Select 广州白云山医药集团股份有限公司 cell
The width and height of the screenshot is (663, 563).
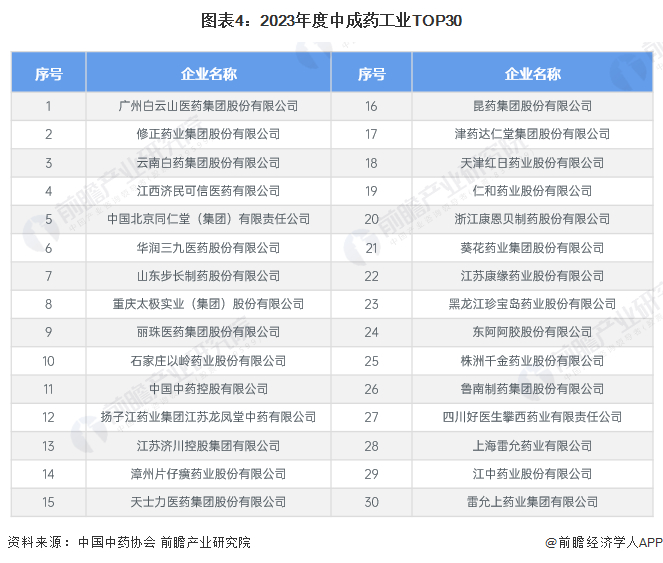pyautogui.click(x=208, y=106)
